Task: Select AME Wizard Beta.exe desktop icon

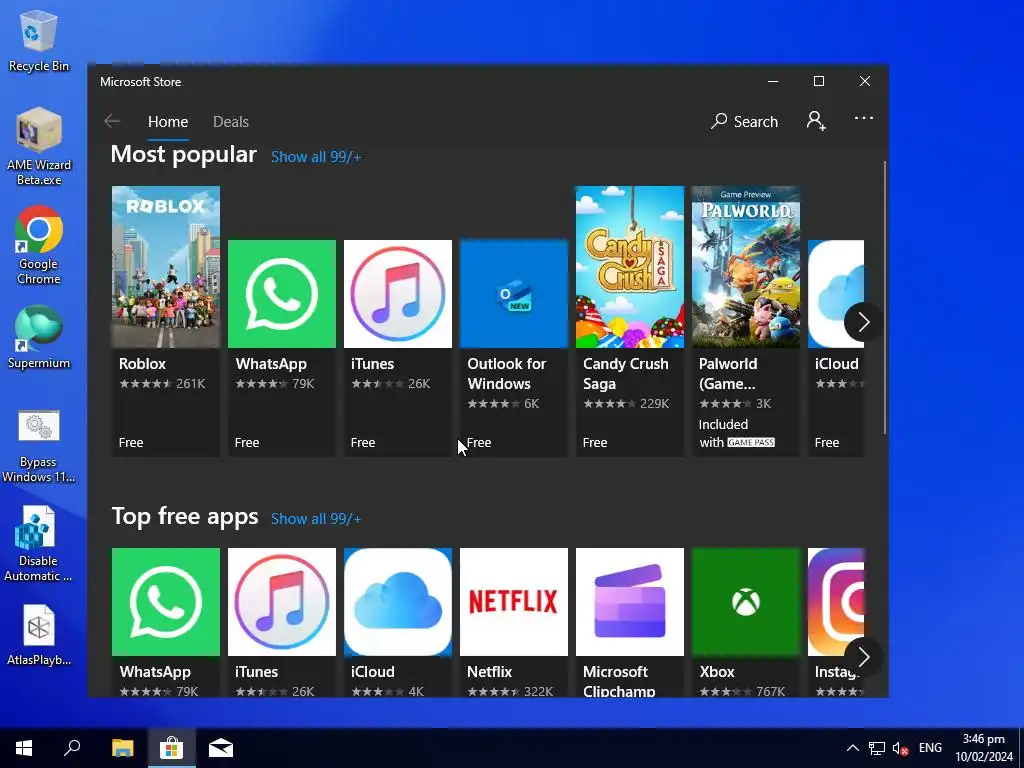Action: 39,146
